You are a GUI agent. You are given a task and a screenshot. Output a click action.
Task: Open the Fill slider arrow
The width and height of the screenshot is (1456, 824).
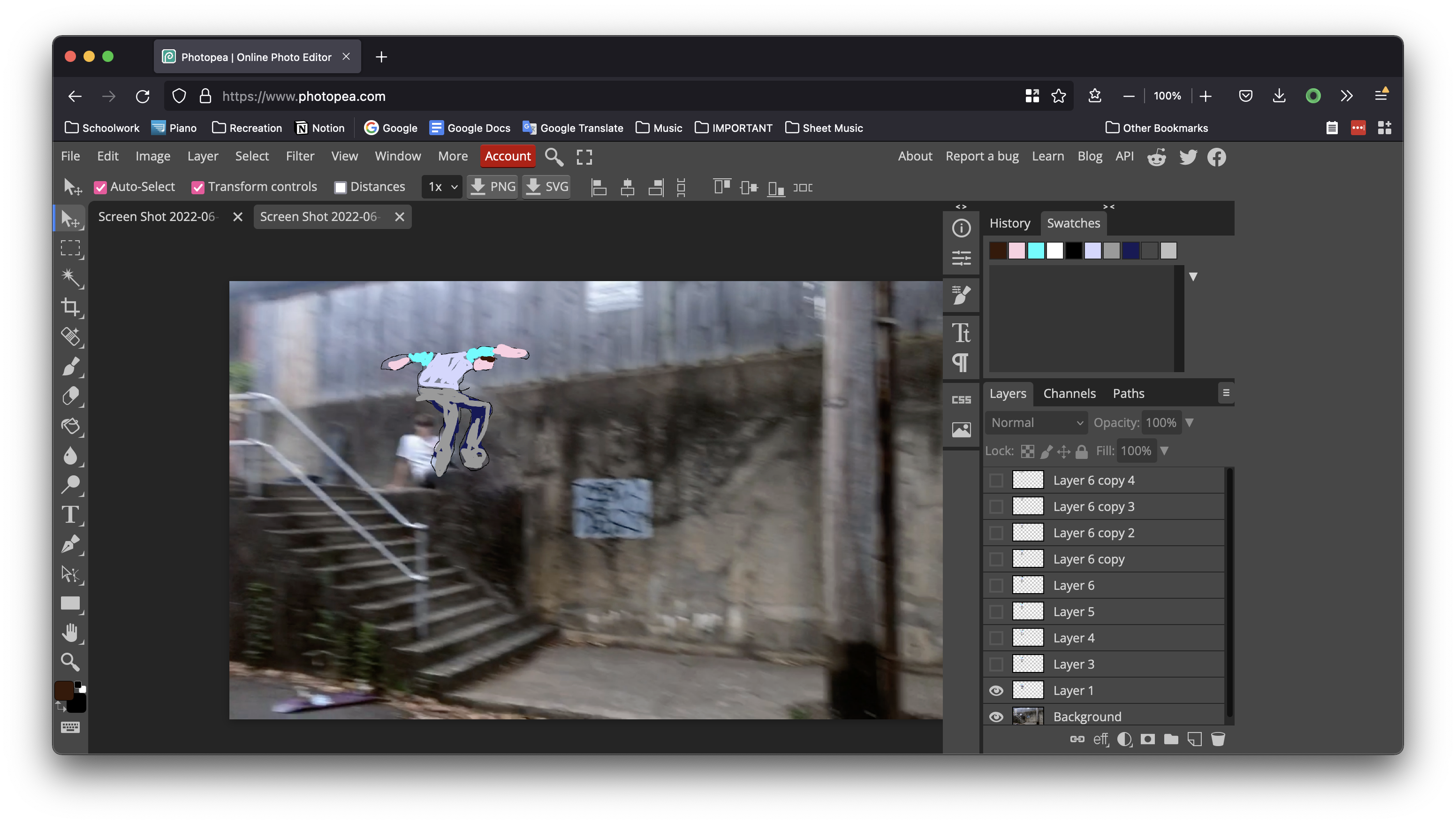click(1164, 451)
